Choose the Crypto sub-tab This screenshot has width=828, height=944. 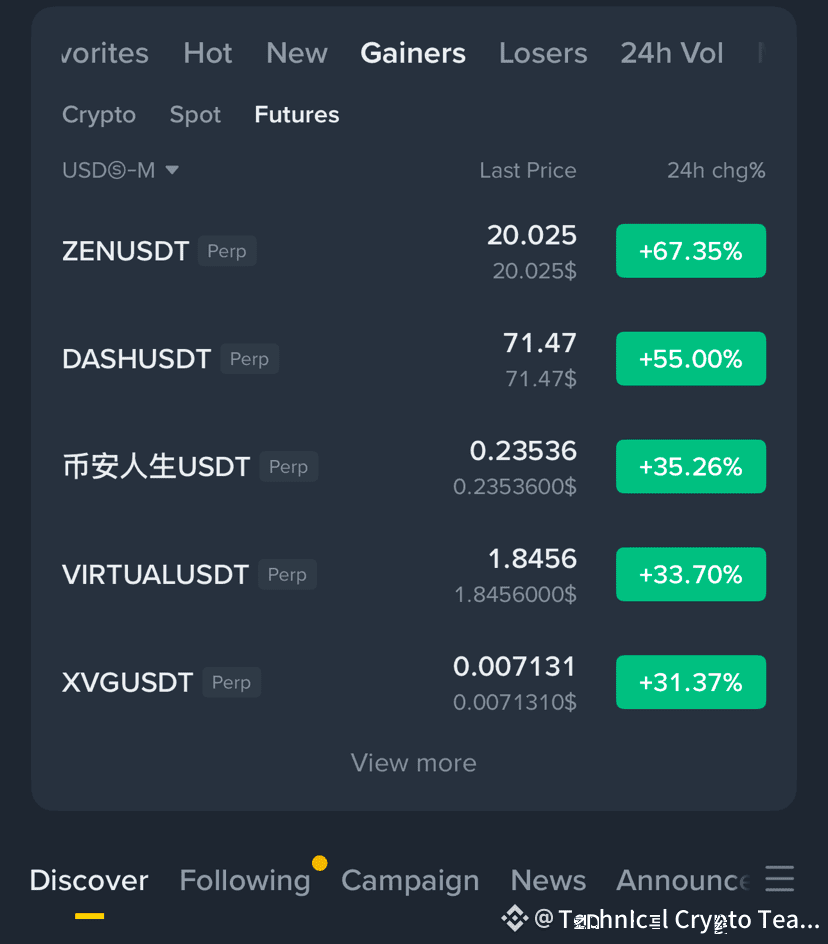coord(99,114)
